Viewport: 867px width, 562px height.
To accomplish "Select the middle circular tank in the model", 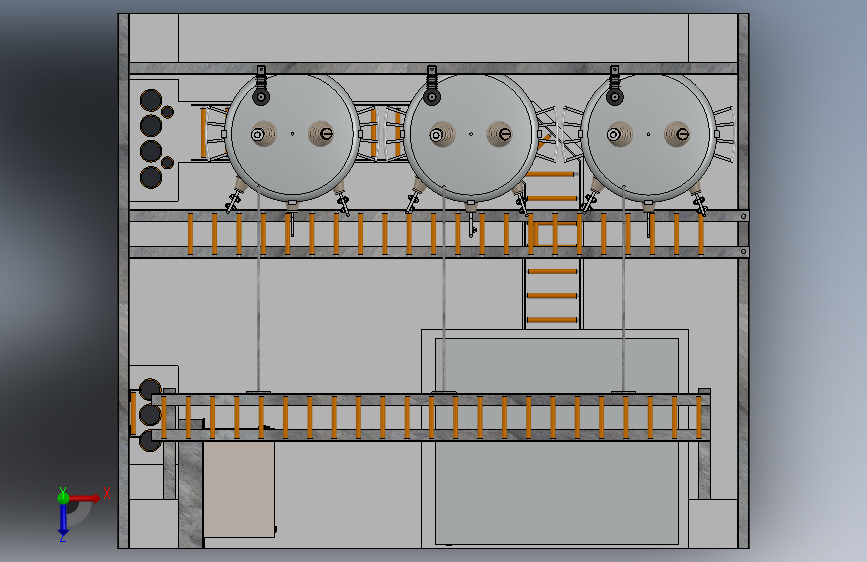I will click(x=471, y=136).
